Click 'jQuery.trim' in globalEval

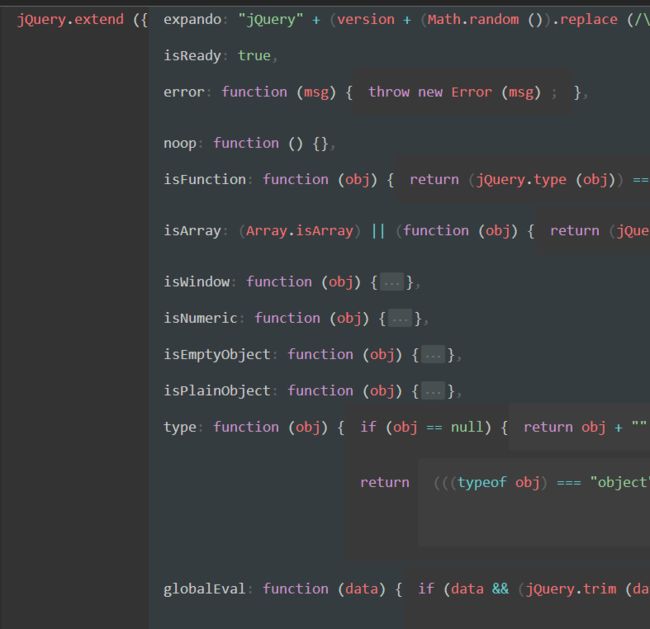[x=571, y=589]
